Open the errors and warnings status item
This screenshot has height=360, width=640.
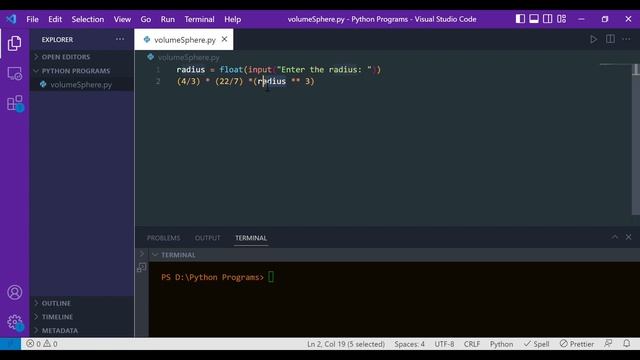(x=42, y=344)
